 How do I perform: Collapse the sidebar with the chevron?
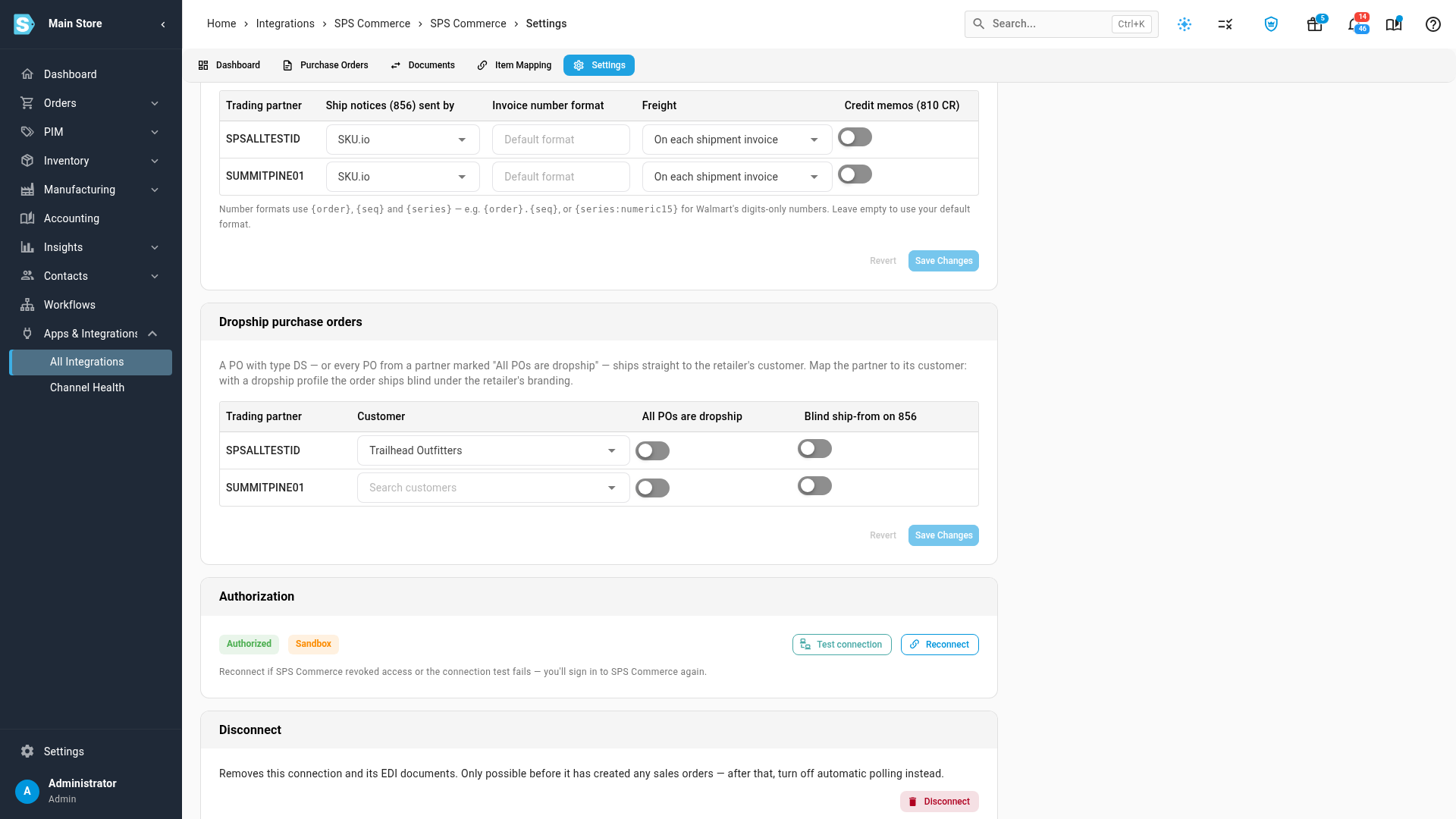[163, 24]
